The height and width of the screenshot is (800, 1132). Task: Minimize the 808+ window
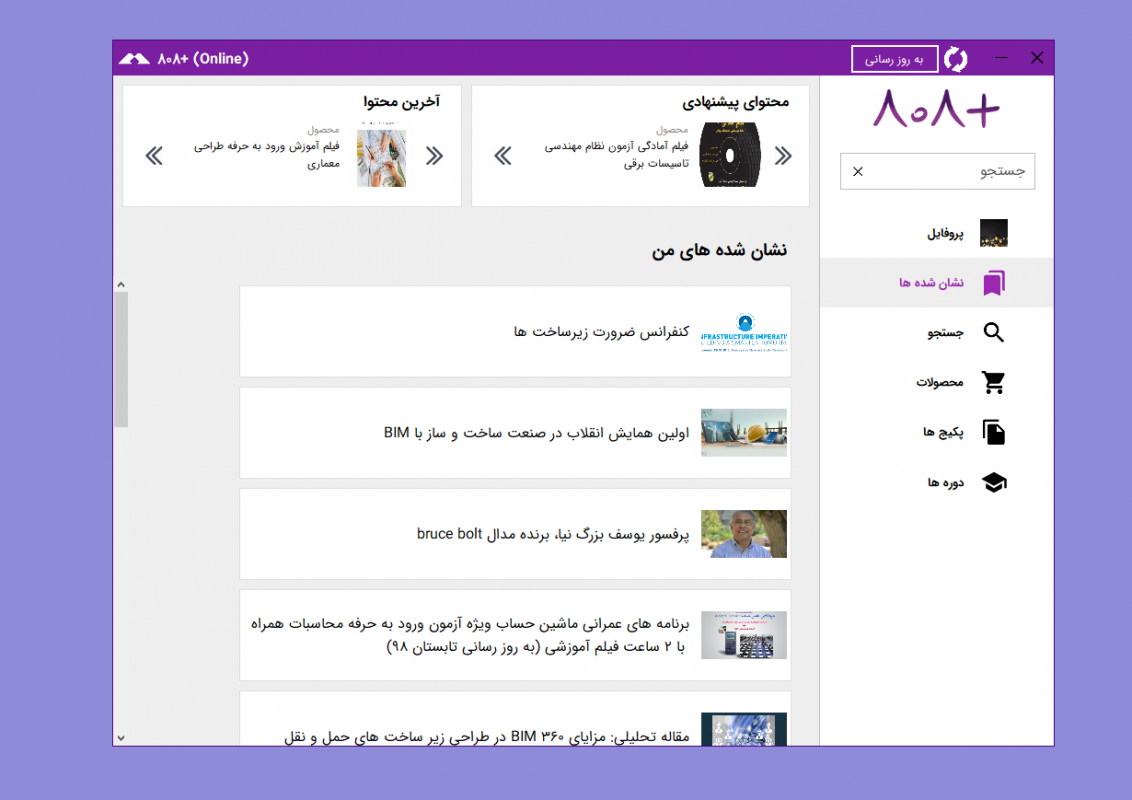point(1001,58)
